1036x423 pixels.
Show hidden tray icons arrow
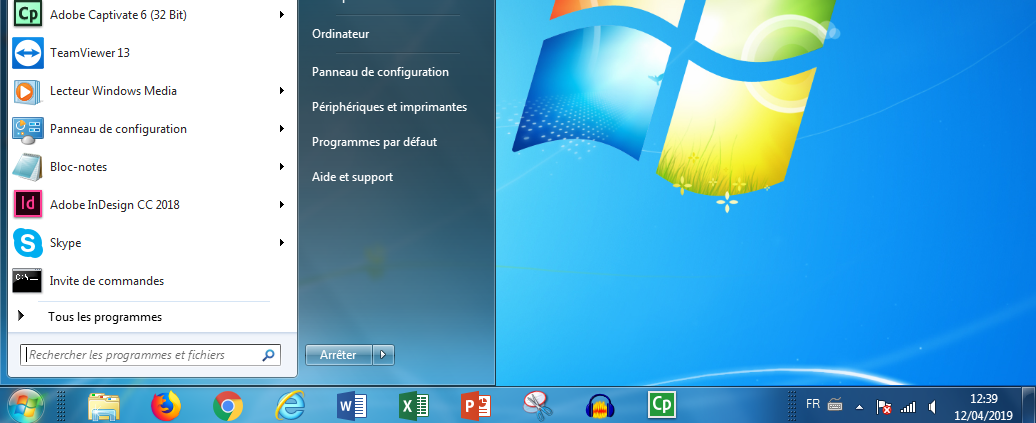pyautogui.click(x=860, y=406)
